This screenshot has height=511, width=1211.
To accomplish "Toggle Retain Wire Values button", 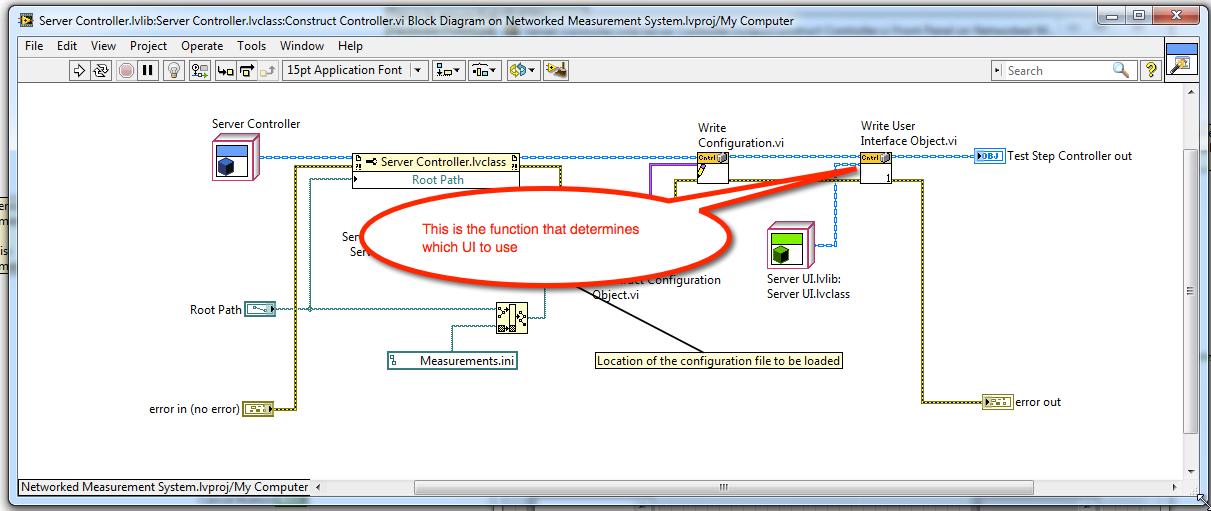I will 200,70.
